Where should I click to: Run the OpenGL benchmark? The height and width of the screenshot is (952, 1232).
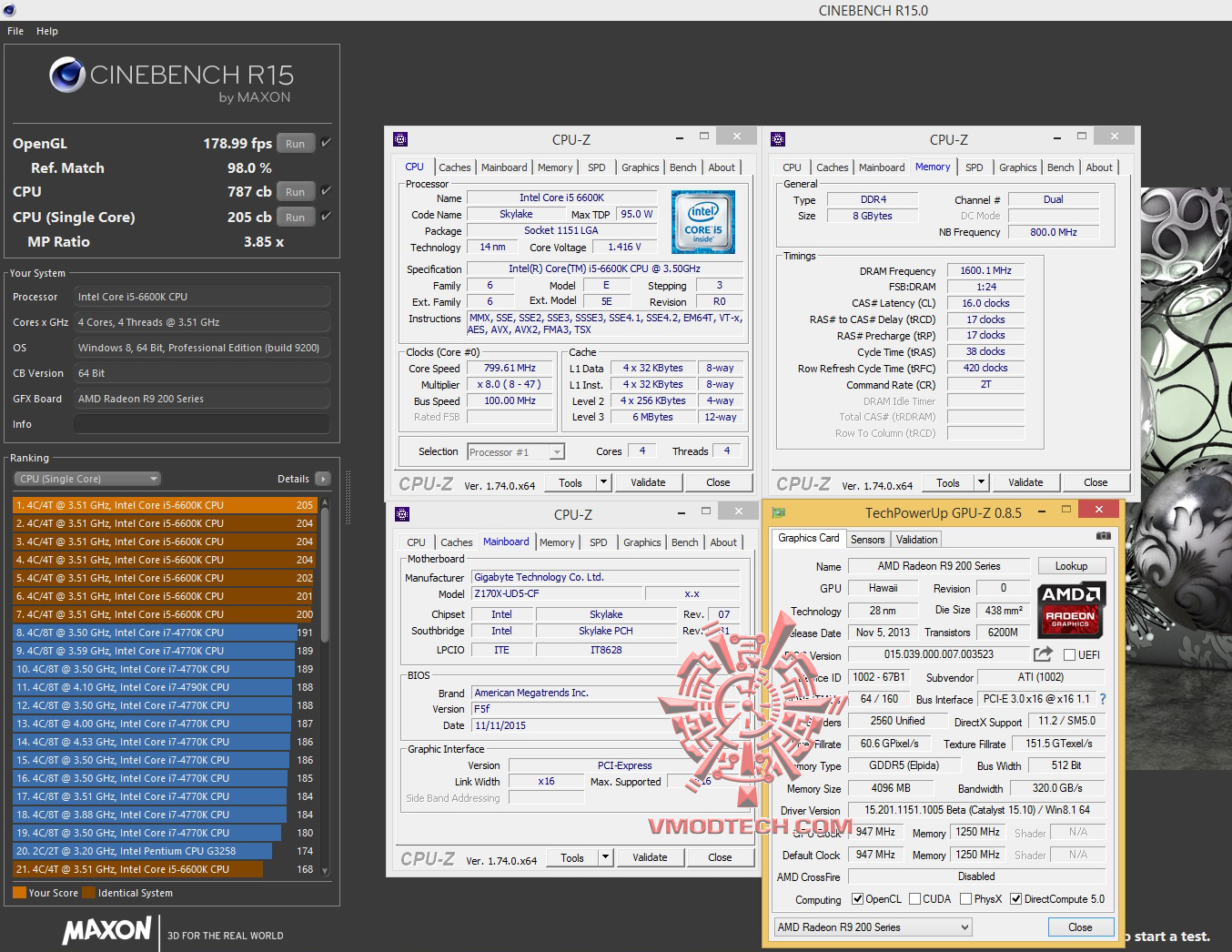click(x=296, y=143)
